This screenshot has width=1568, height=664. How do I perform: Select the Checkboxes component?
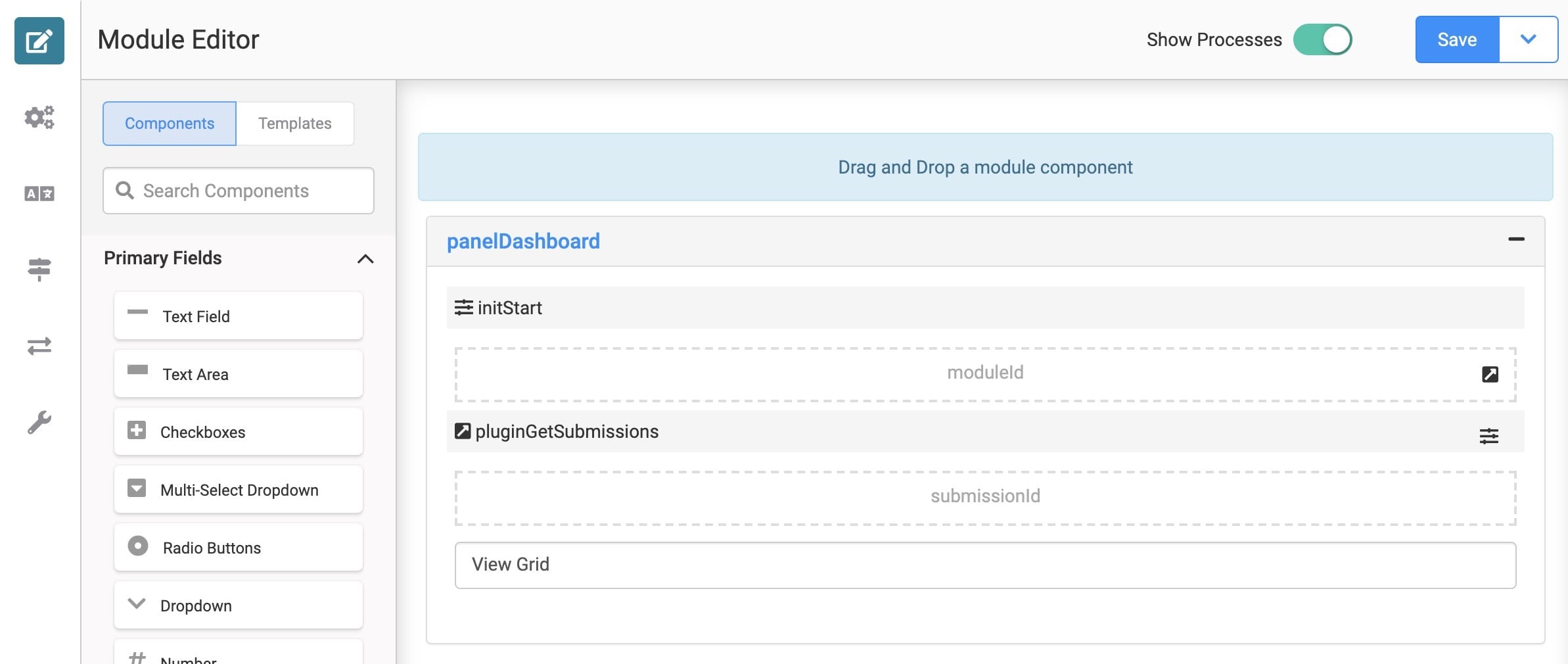pos(239,432)
